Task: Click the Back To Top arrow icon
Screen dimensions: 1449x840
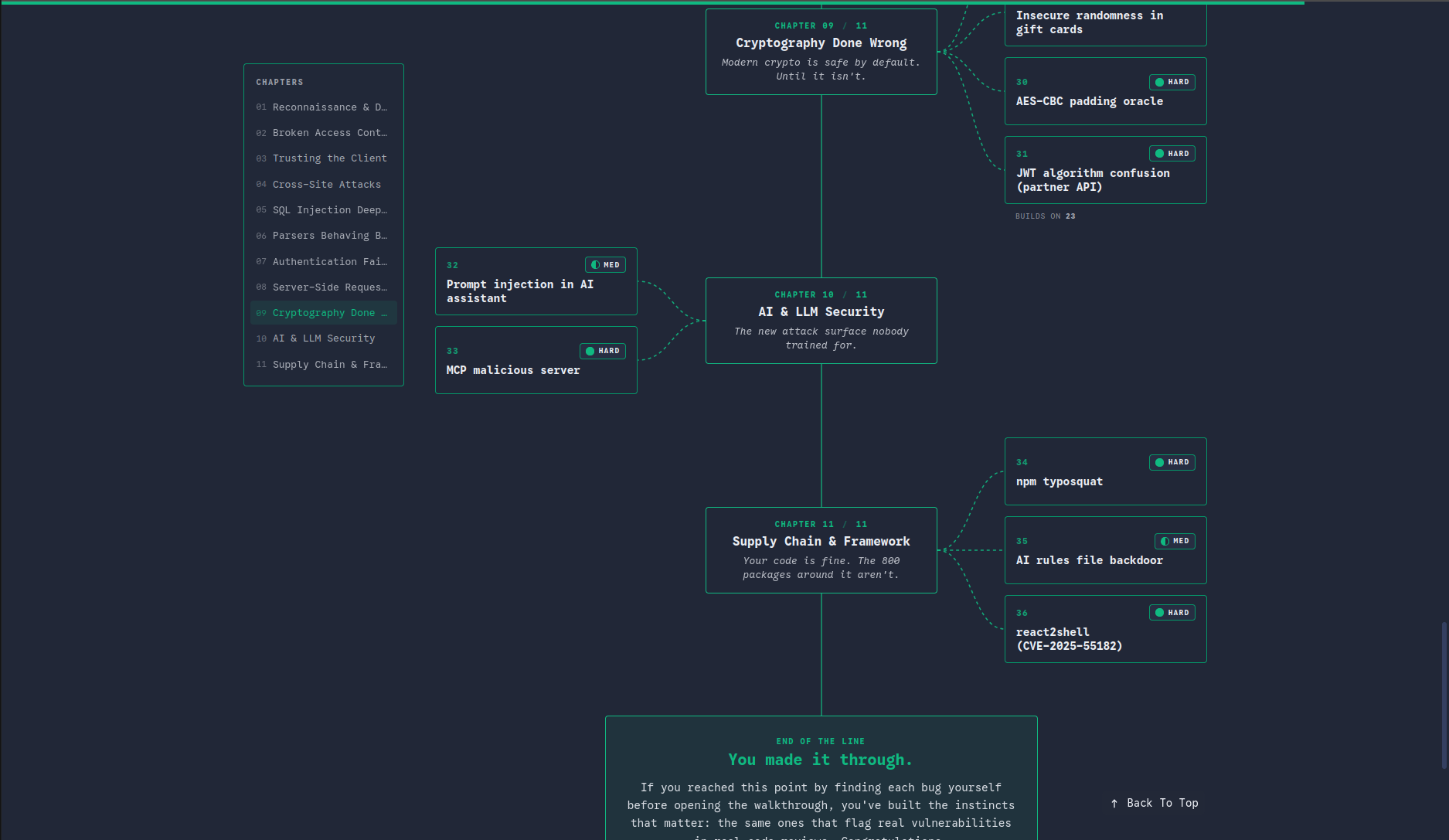Action: (x=1114, y=804)
